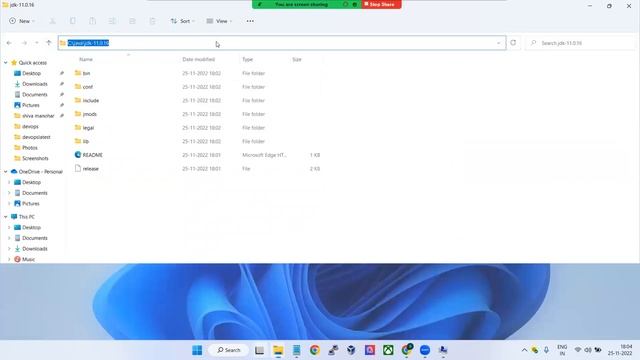
Task: Open the Xbox app from taskbar
Action: (x=388, y=350)
